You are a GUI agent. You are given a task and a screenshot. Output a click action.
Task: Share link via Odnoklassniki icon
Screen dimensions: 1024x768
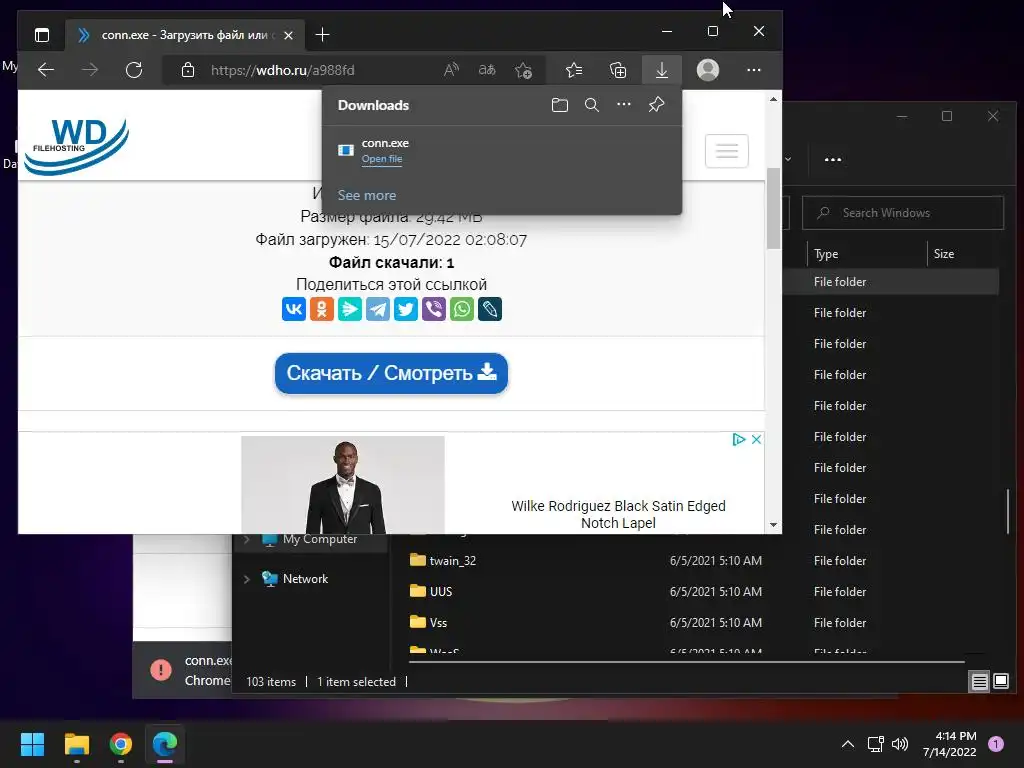click(x=321, y=309)
